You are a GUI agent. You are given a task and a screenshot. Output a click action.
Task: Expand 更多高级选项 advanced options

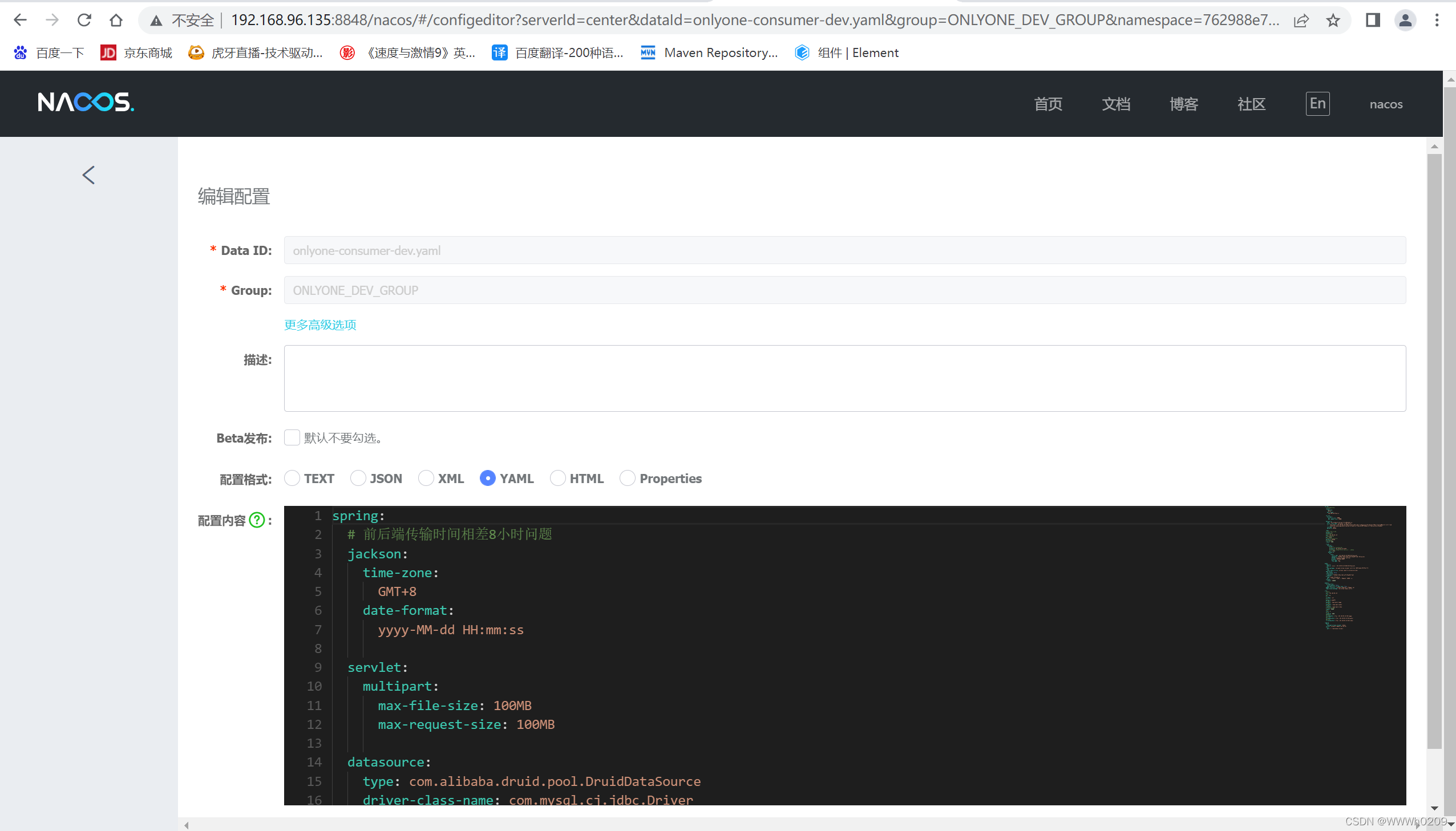point(320,325)
